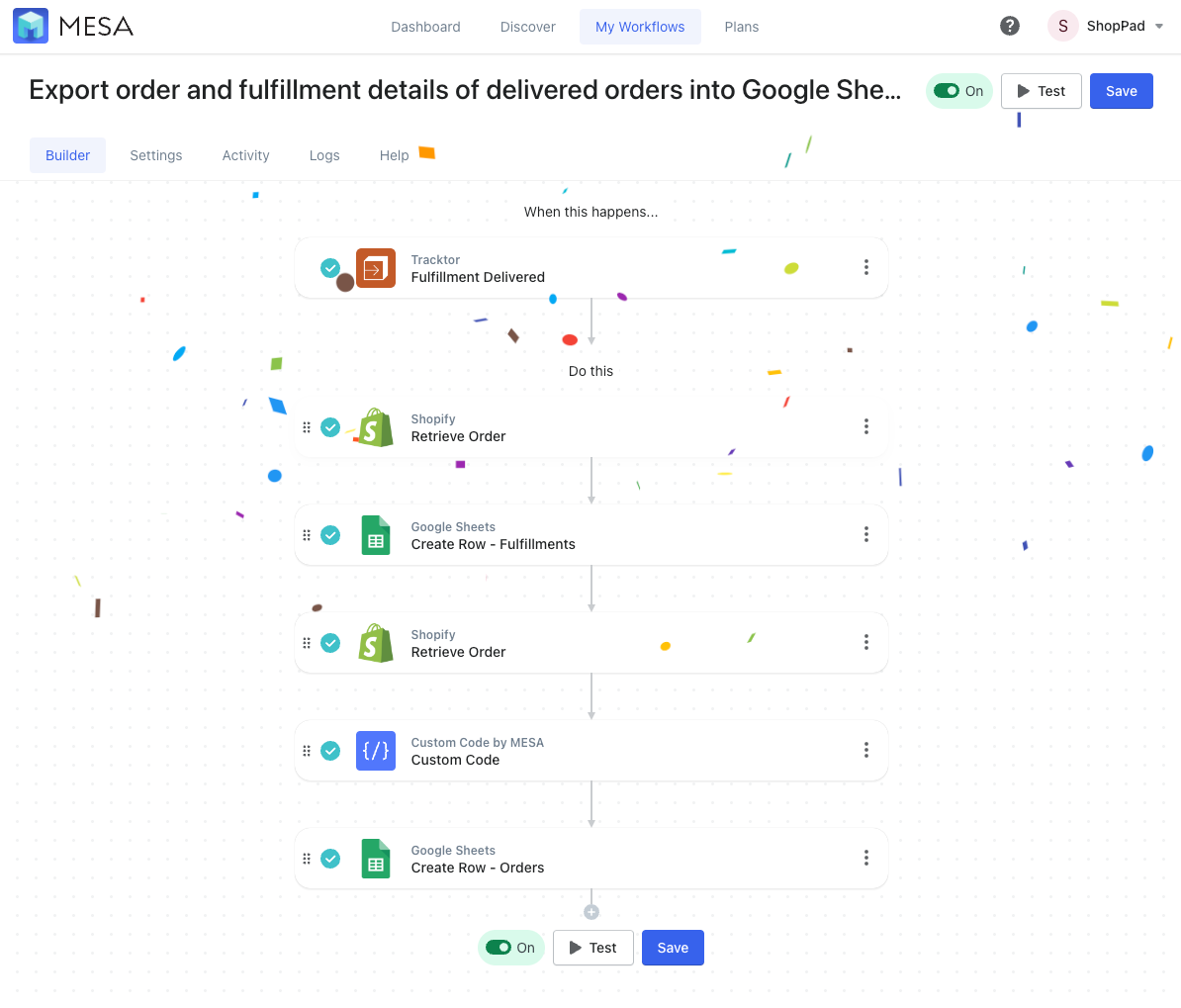The height and width of the screenshot is (1008, 1181).
Task: Click the Test button next to the title
Action: pos(1041,91)
